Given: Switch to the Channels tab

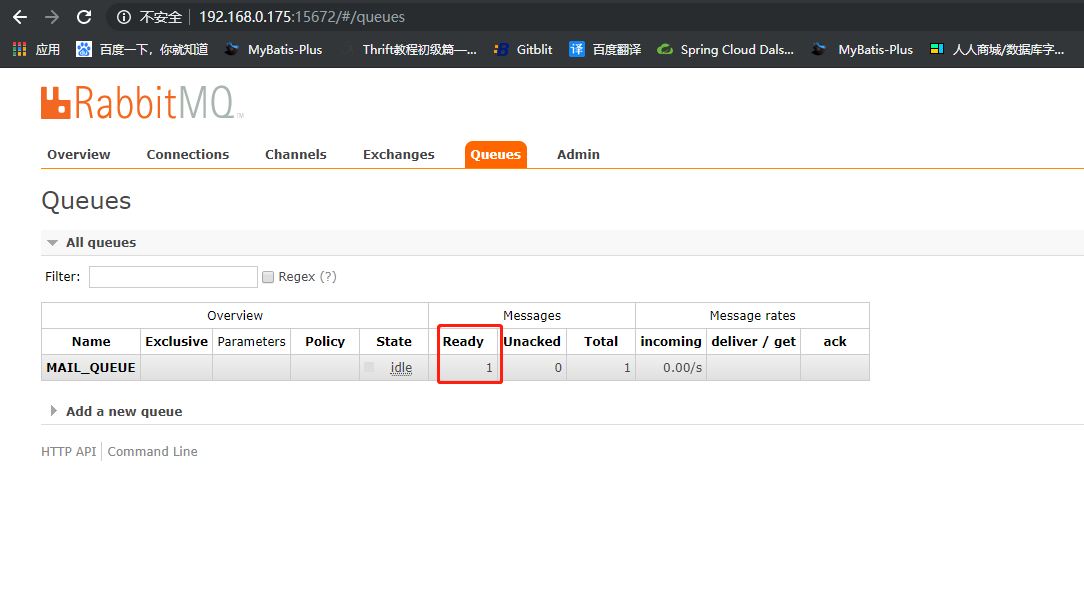Looking at the screenshot, I should (x=296, y=154).
